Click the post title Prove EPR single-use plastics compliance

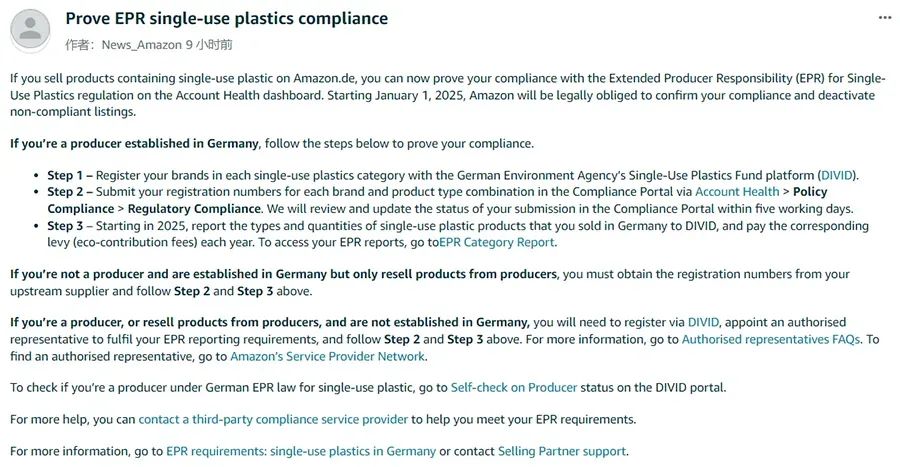(x=227, y=18)
